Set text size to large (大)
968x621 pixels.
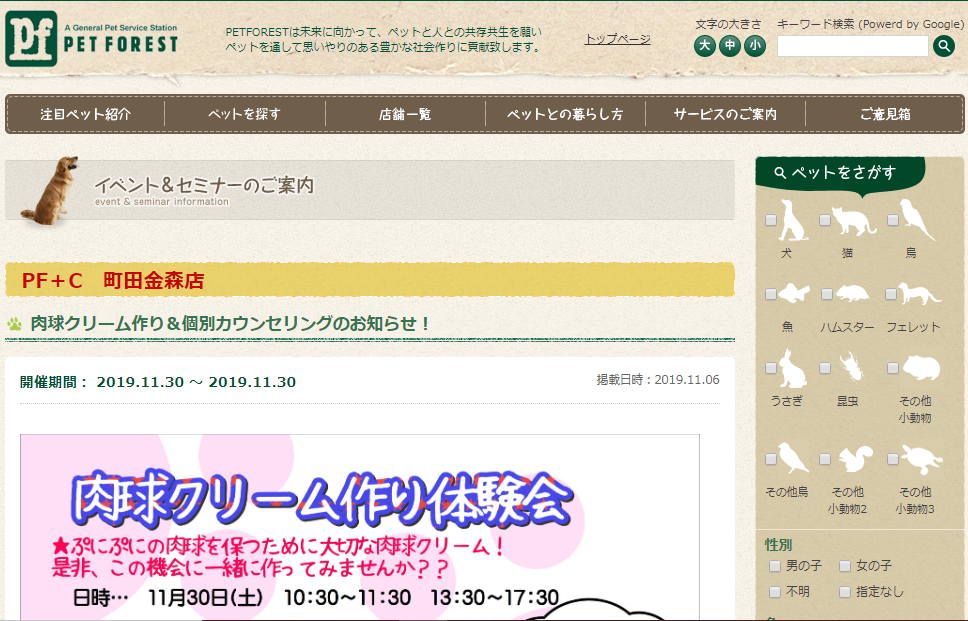click(704, 46)
